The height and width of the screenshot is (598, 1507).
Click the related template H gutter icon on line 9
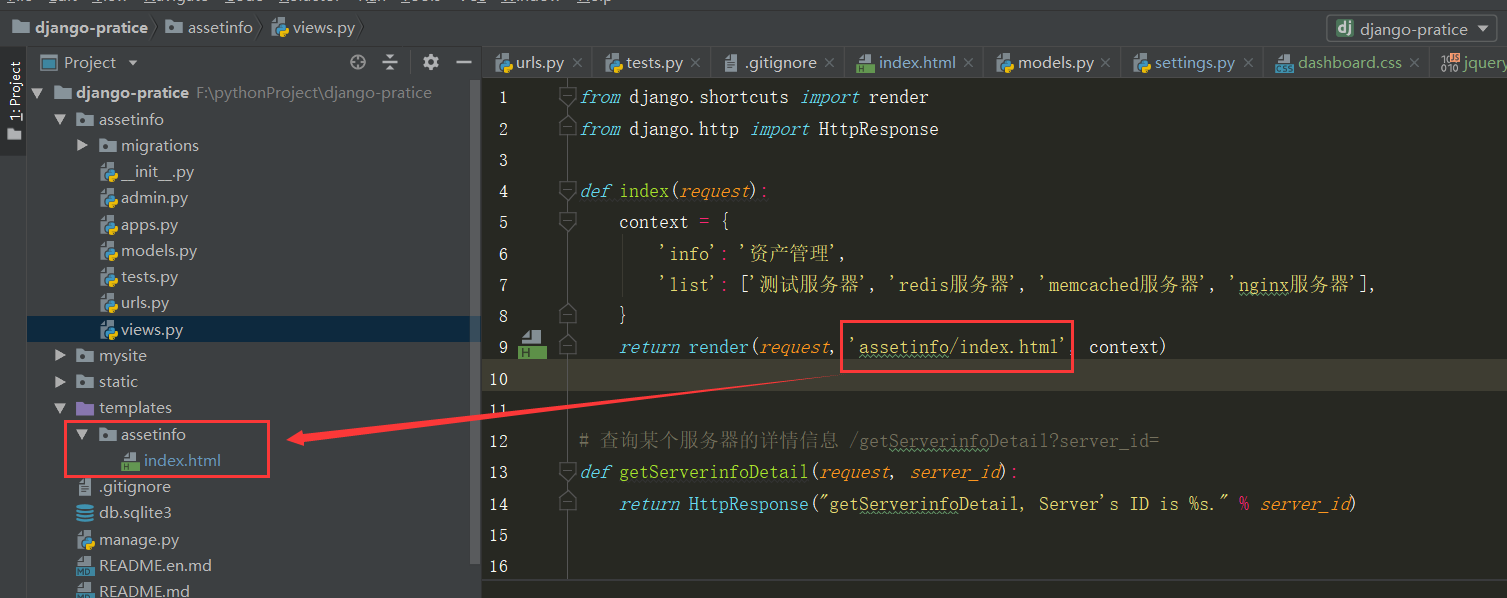click(x=531, y=345)
